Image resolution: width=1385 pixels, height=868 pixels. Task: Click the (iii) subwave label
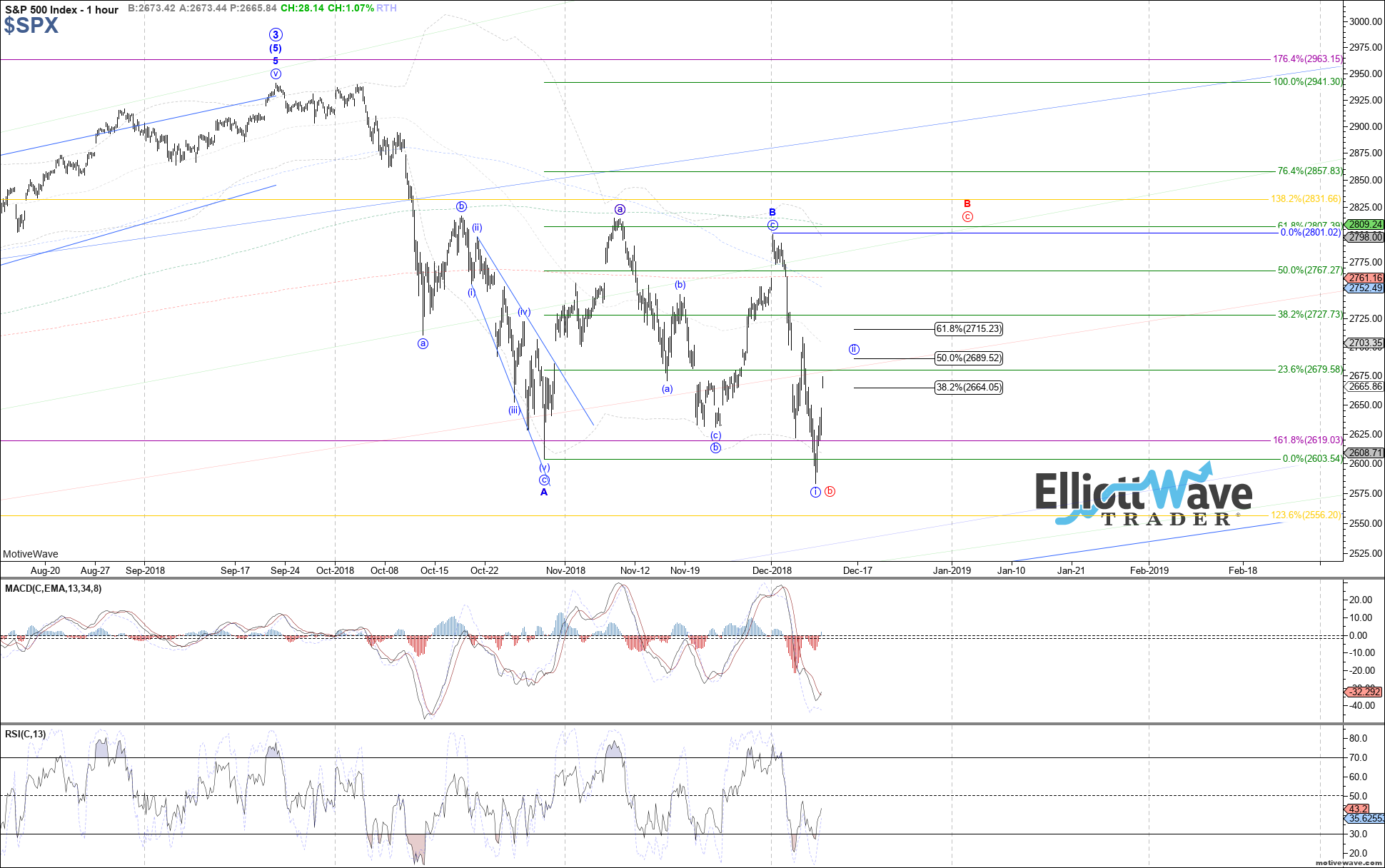click(514, 410)
